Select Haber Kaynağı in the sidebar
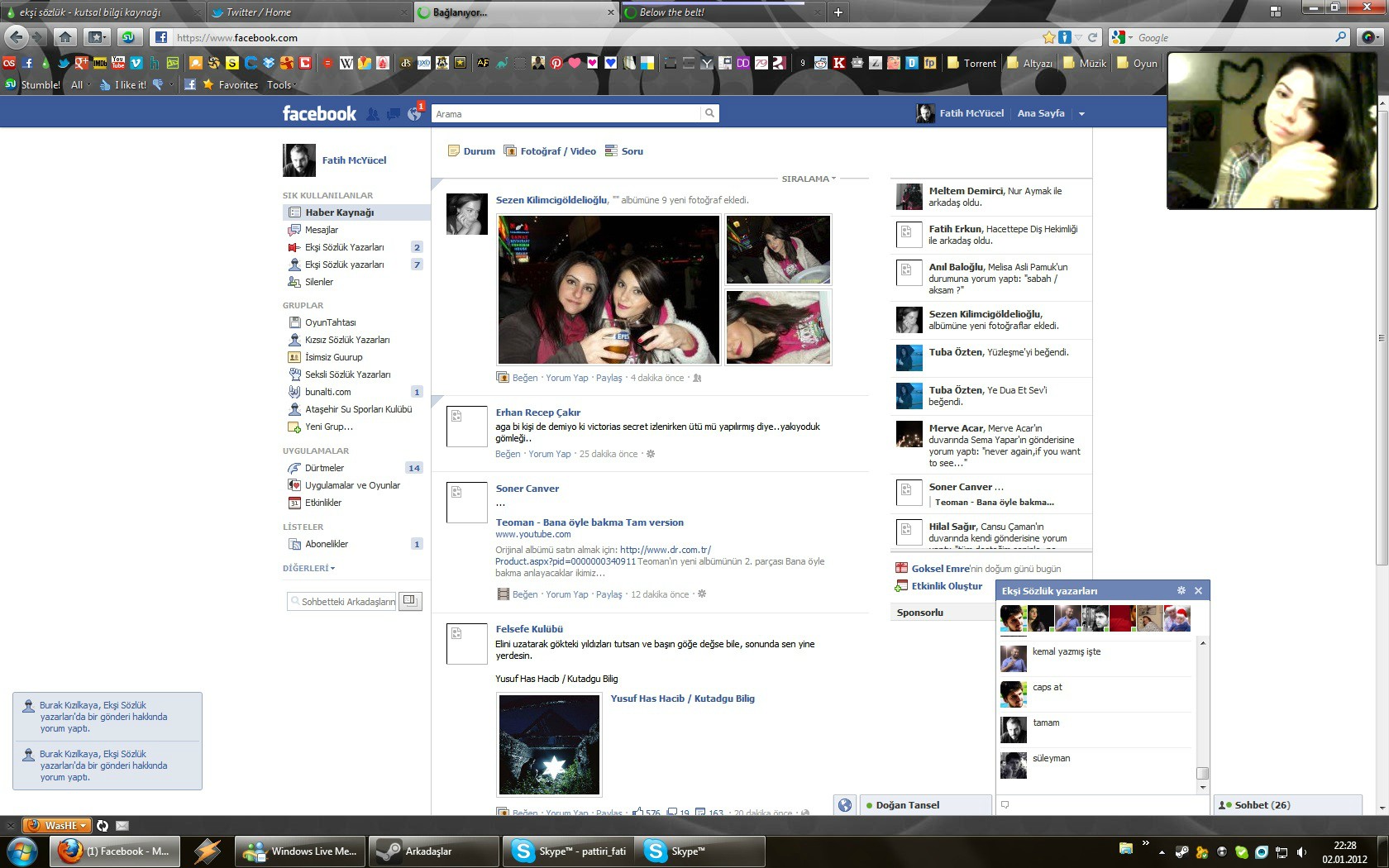 356,212
